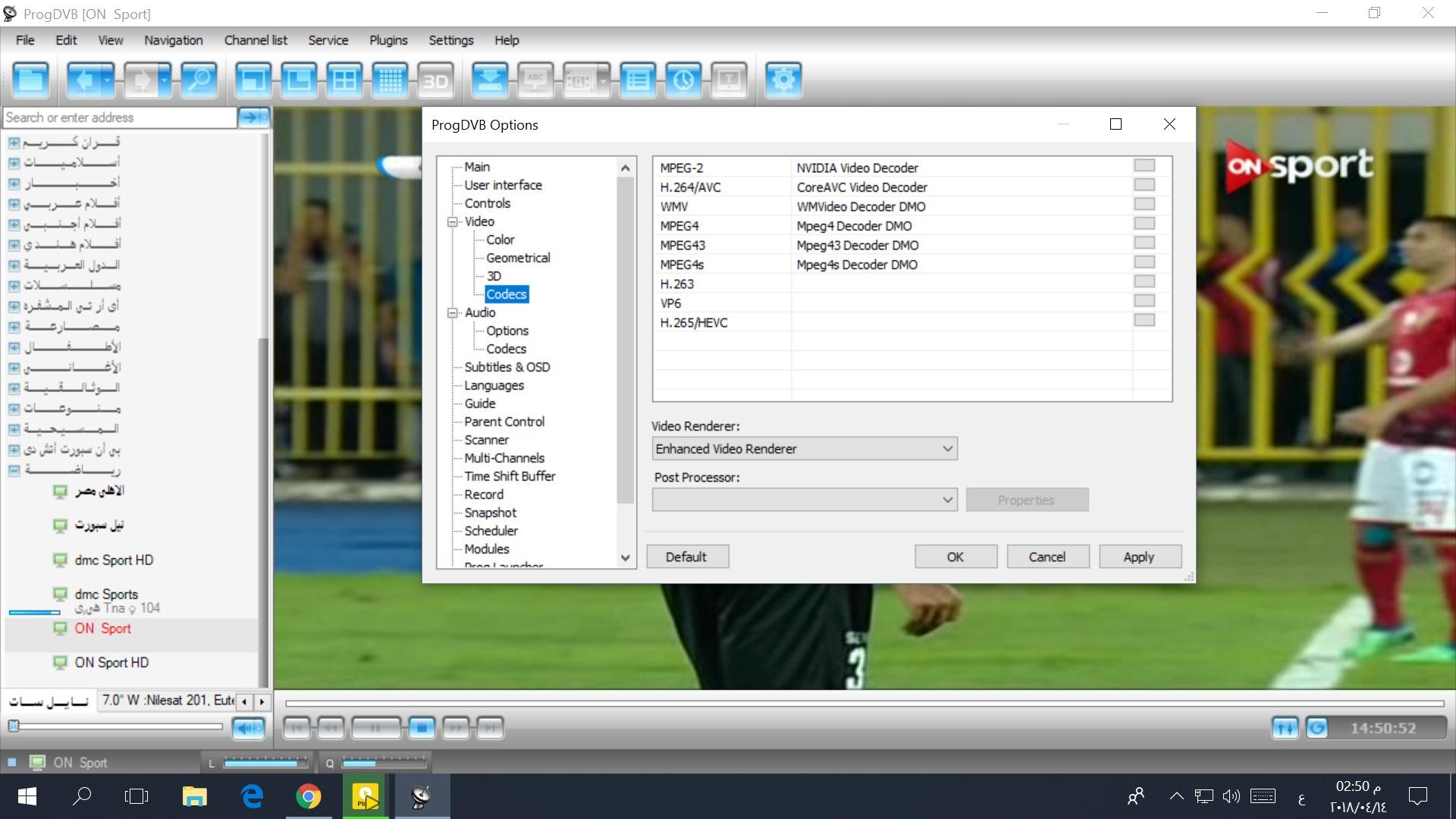Screen dimensions: 1456x819
Task: Click the Apply button
Action: [1139, 557]
